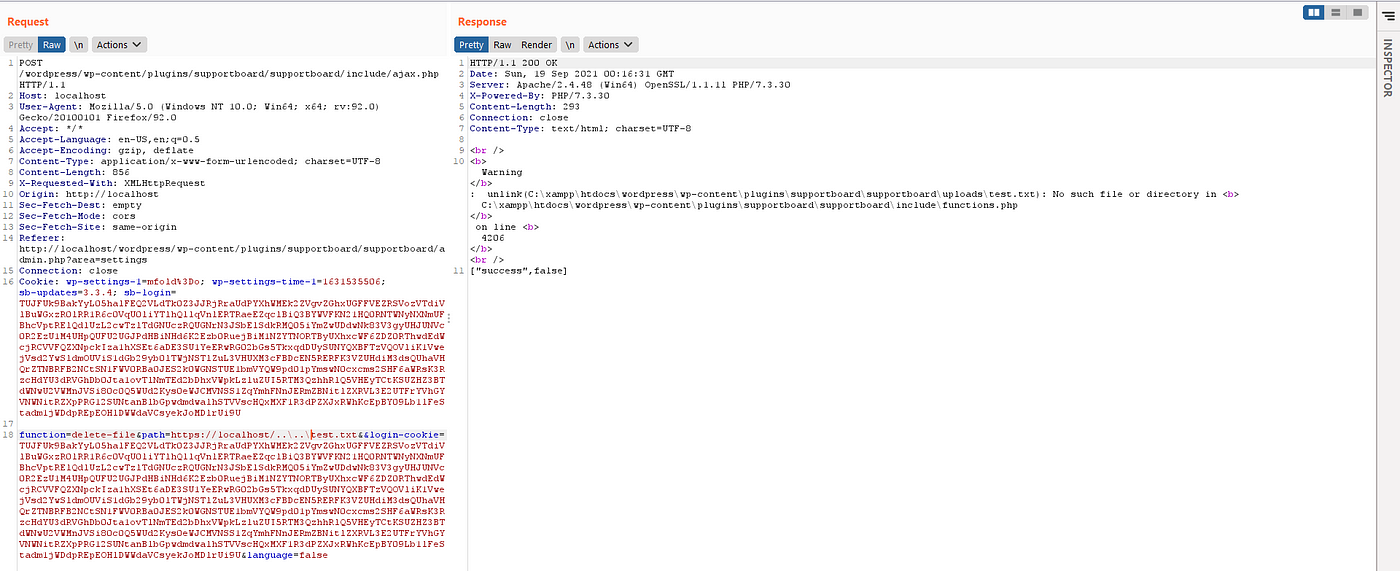1400x571 pixels.
Task: Click 'Connection: close' in request
Action: point(68,270)
